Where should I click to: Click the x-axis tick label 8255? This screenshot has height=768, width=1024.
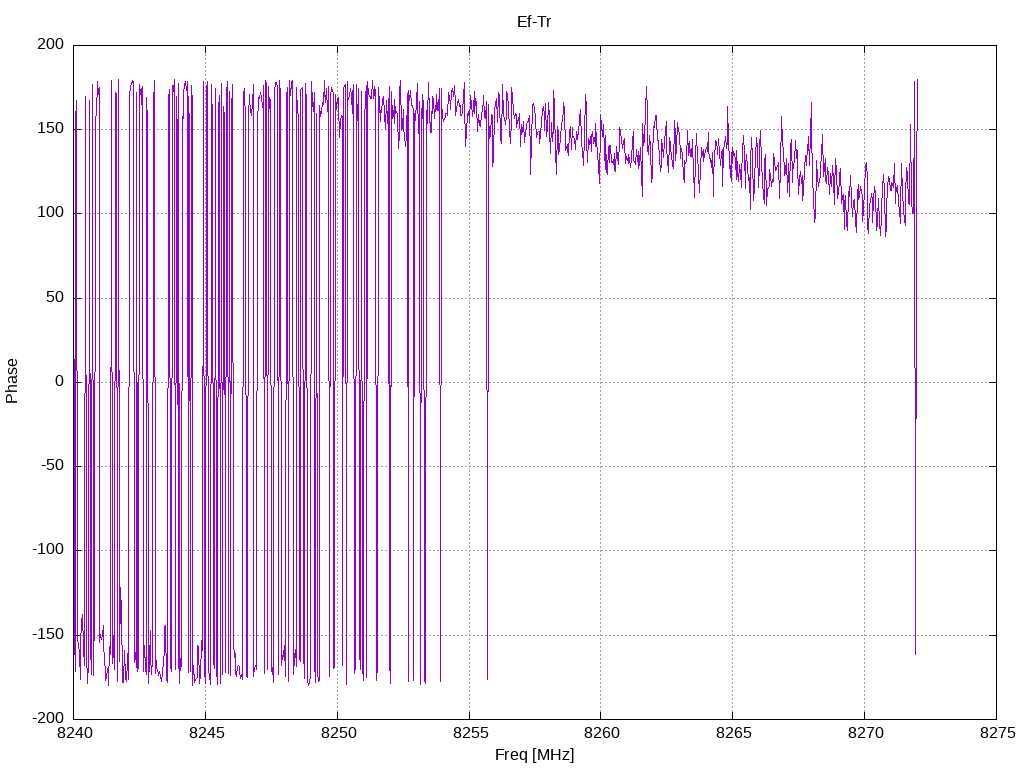[470, 733]
